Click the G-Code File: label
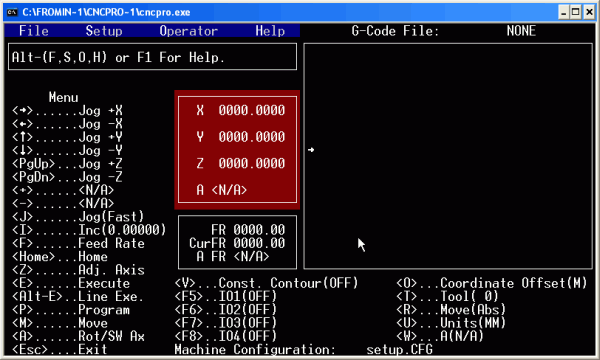Viewport: 600px width, 360px height. tap(395, 31)
